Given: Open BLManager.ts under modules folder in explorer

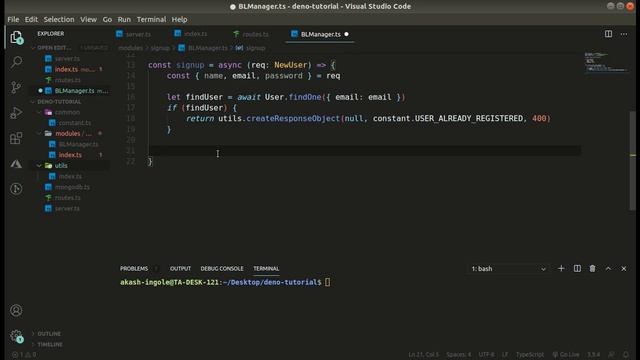Looking at the screenshot, I should pos(78,144).
